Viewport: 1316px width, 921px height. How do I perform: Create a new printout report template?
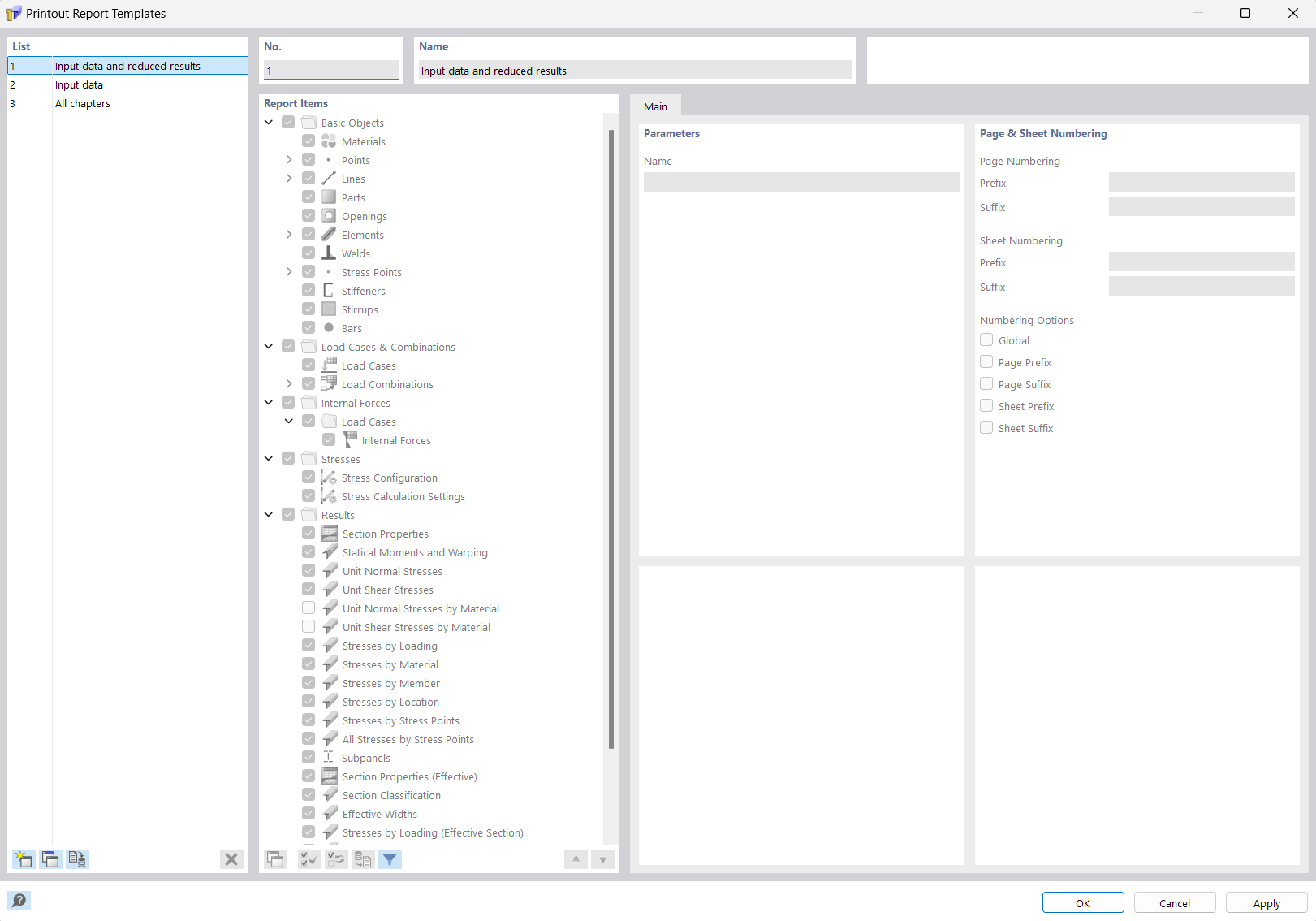[x=23, y=858]
